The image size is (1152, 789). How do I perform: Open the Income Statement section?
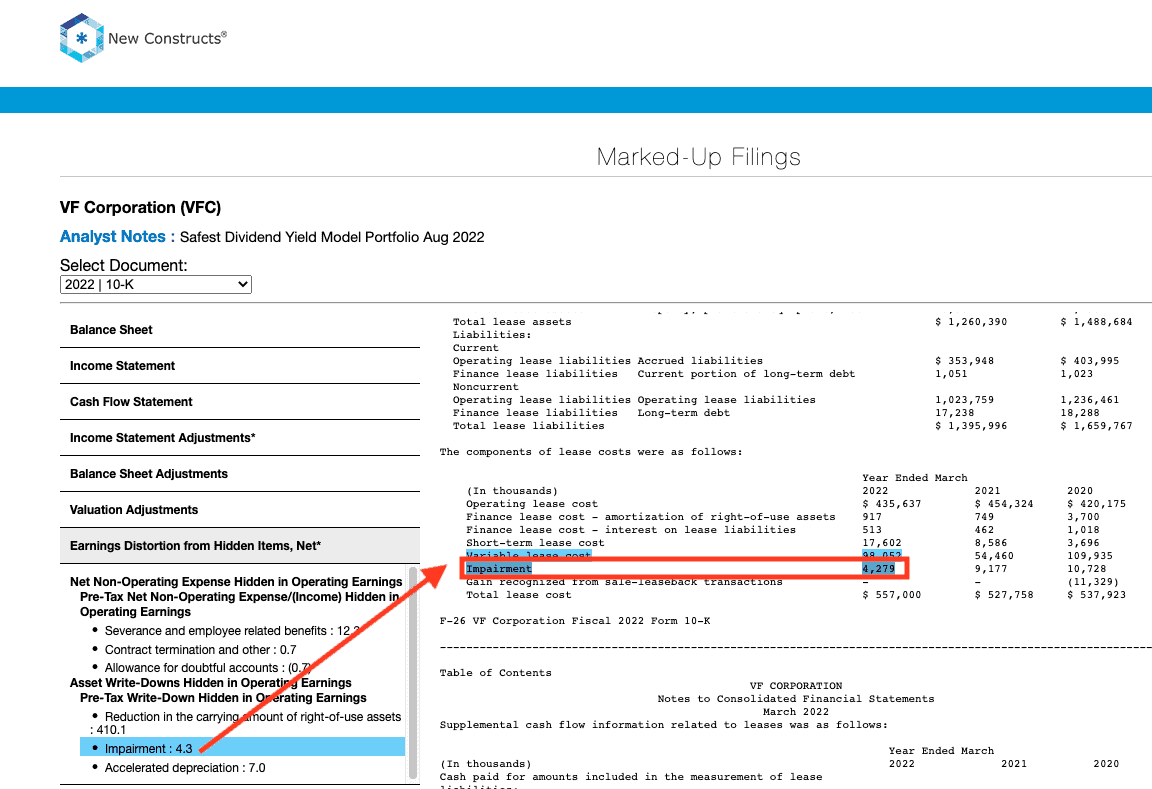pos(240,366)
